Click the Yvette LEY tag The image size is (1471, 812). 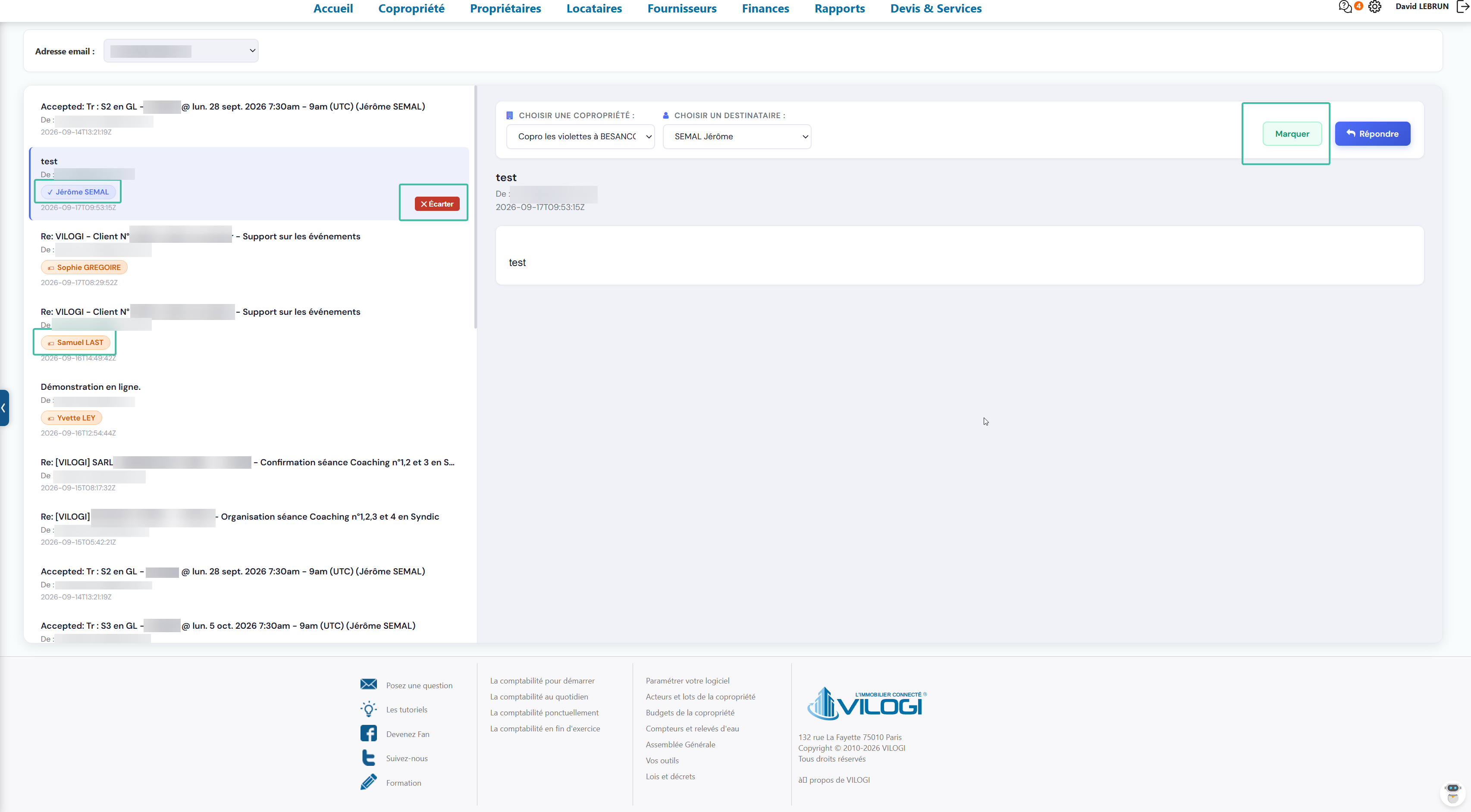pos(72,418)
